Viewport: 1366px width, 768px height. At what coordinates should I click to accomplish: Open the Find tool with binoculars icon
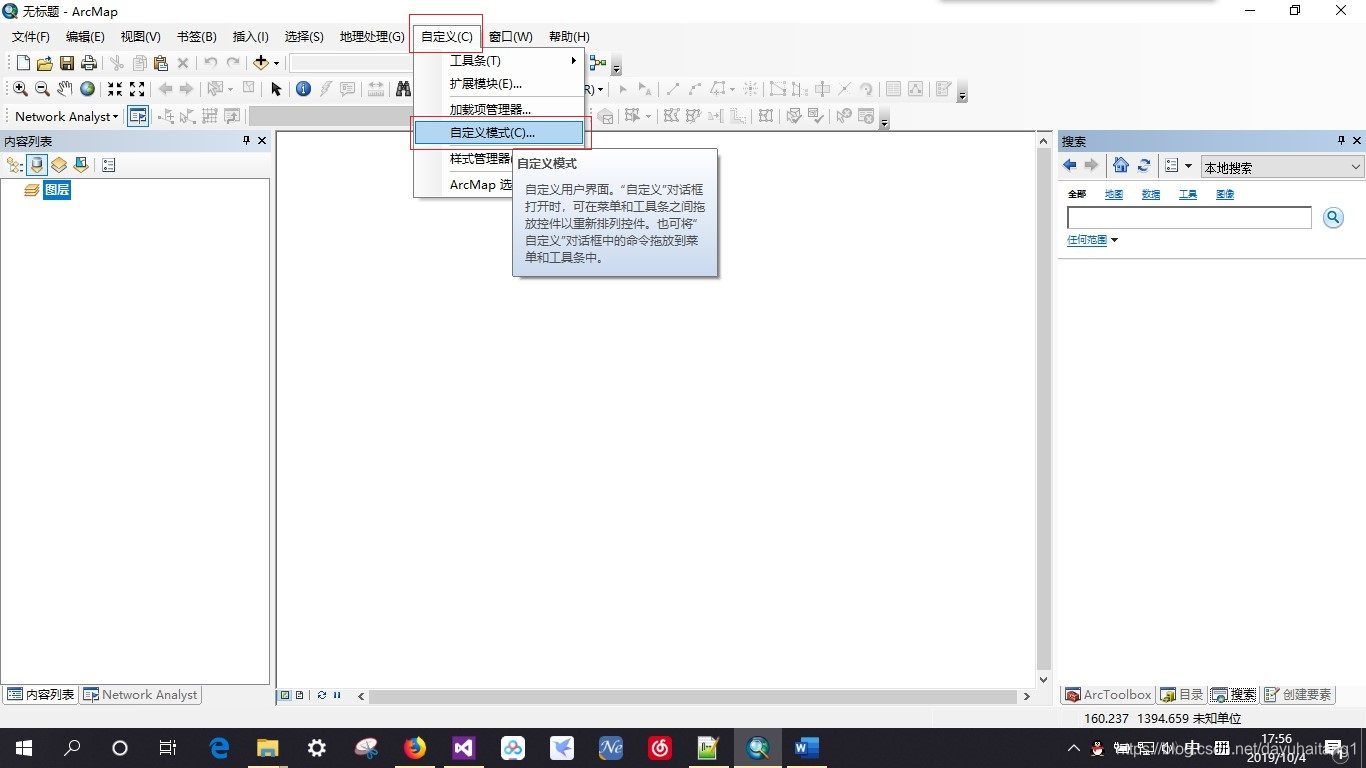[403, 89]
